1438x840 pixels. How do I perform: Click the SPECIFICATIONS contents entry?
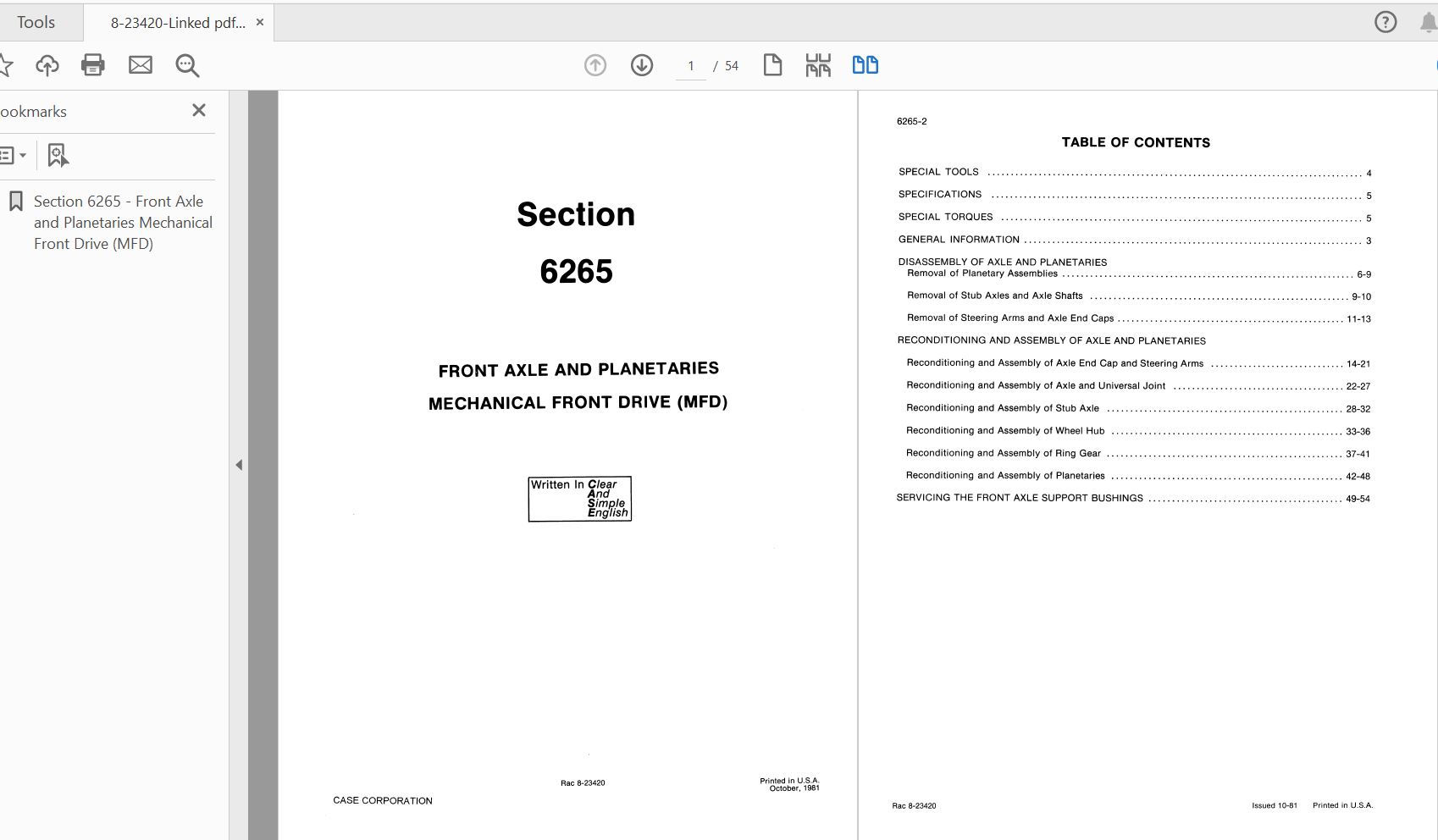(x=1135, y=195)
